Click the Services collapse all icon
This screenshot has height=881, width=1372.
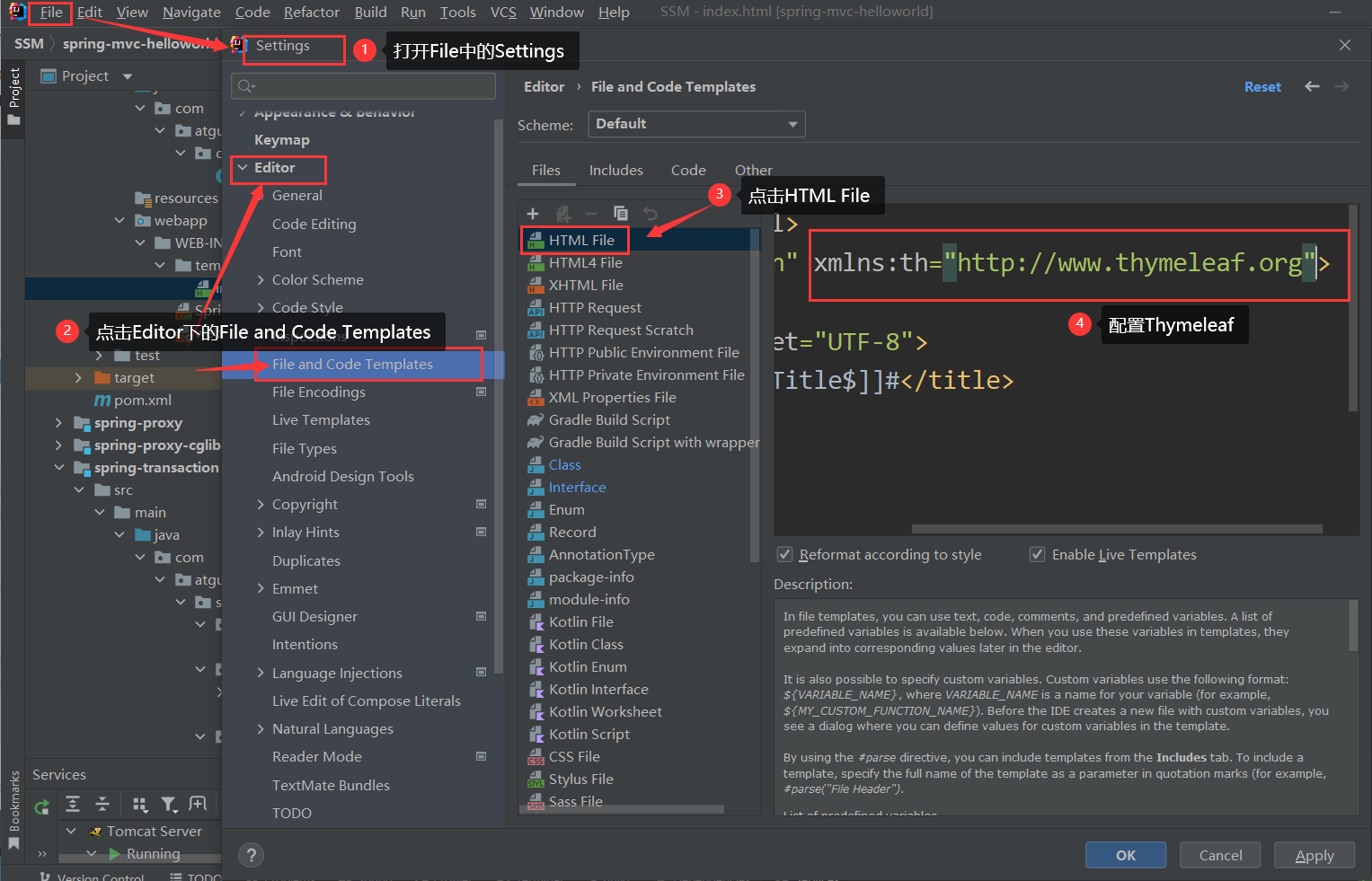(x=102, y=804)
